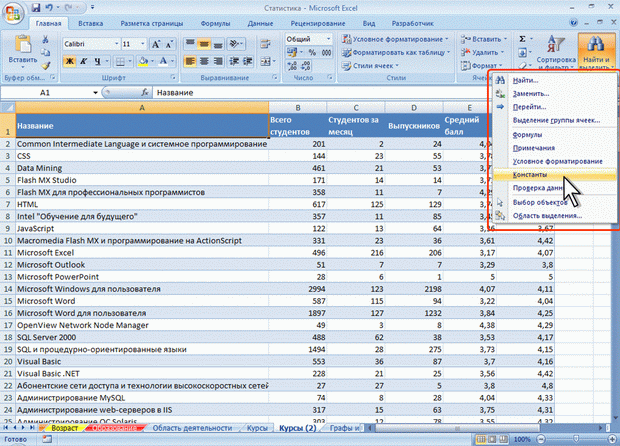This screenshot has height=446, width=620.
Task: Adjust the zoom slider in status bar
Action: [576, 439]
